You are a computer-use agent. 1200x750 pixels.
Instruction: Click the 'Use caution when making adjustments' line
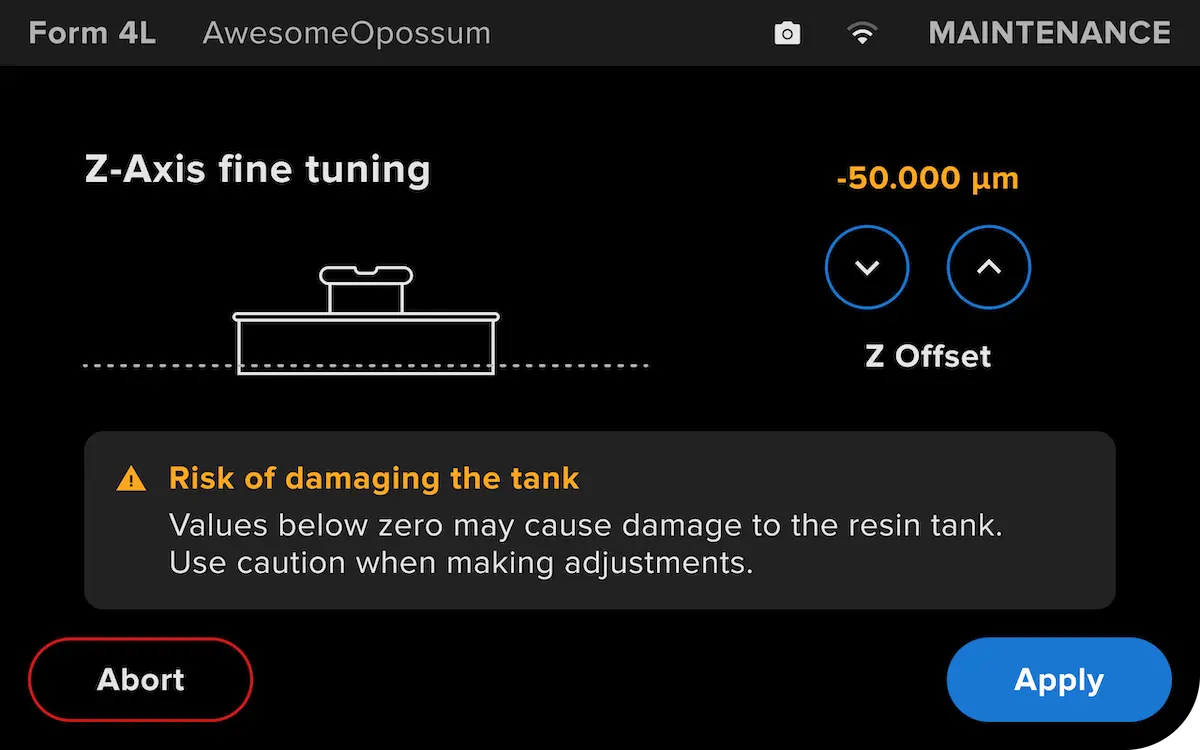pyautogui.click(x=461, y=563)
